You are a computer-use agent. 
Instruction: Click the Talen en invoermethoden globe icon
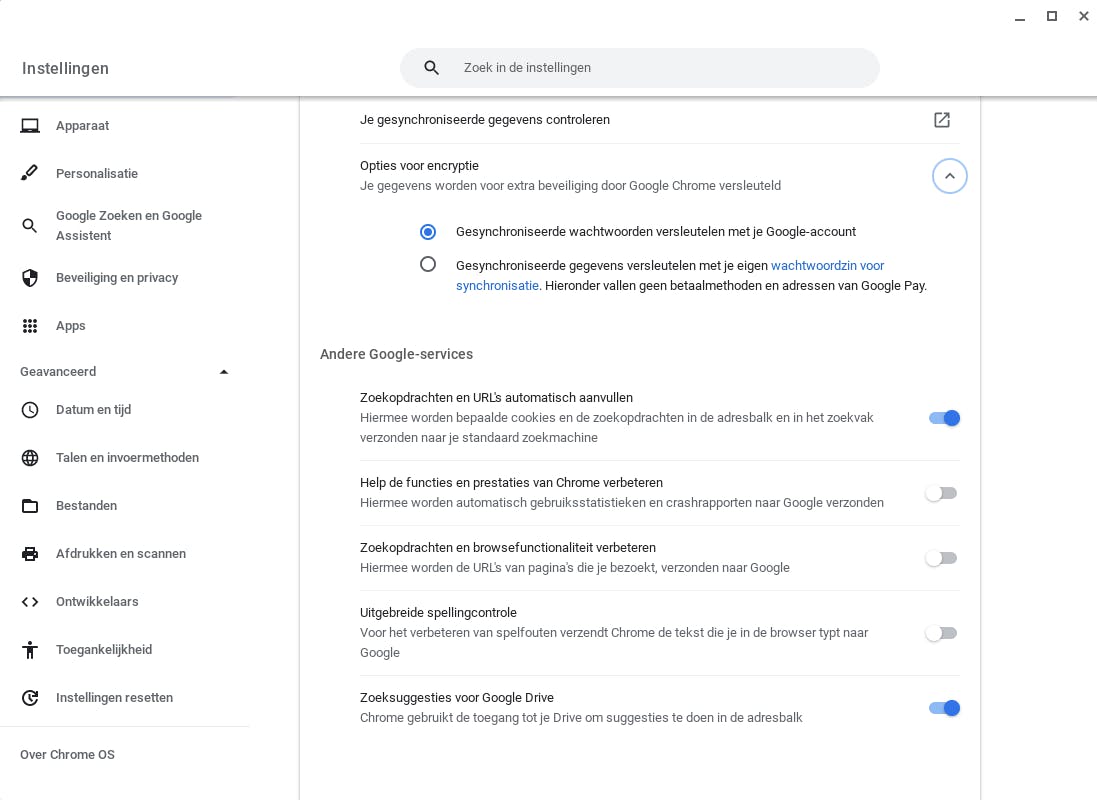tap(30, 458)
